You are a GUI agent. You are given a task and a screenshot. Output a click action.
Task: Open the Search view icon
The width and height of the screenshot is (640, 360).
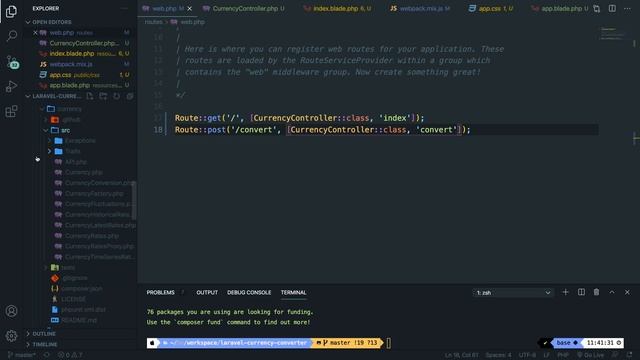tap(11, 36)
